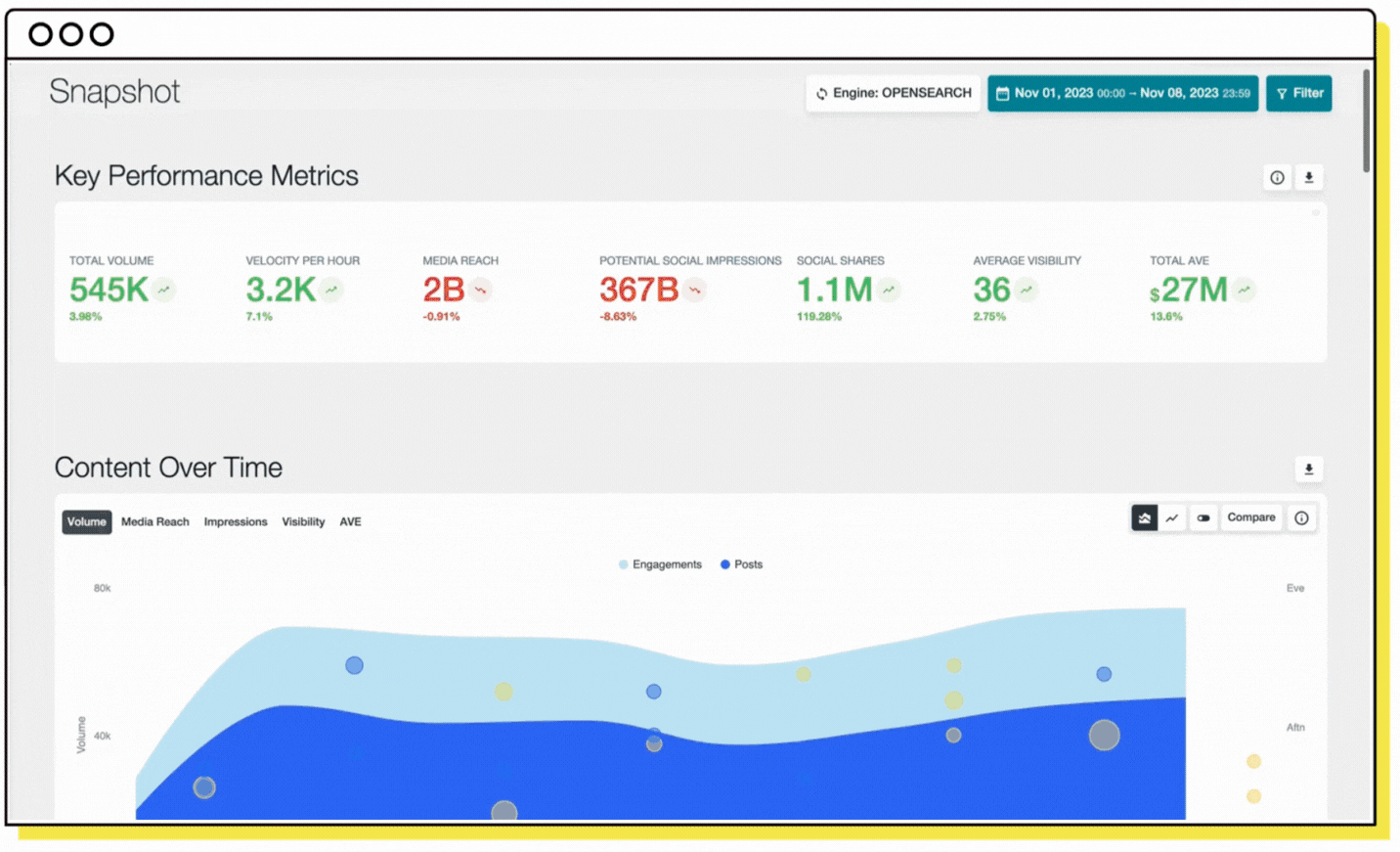Click the trend icon beside 1.1M

[x=889, y=290]
